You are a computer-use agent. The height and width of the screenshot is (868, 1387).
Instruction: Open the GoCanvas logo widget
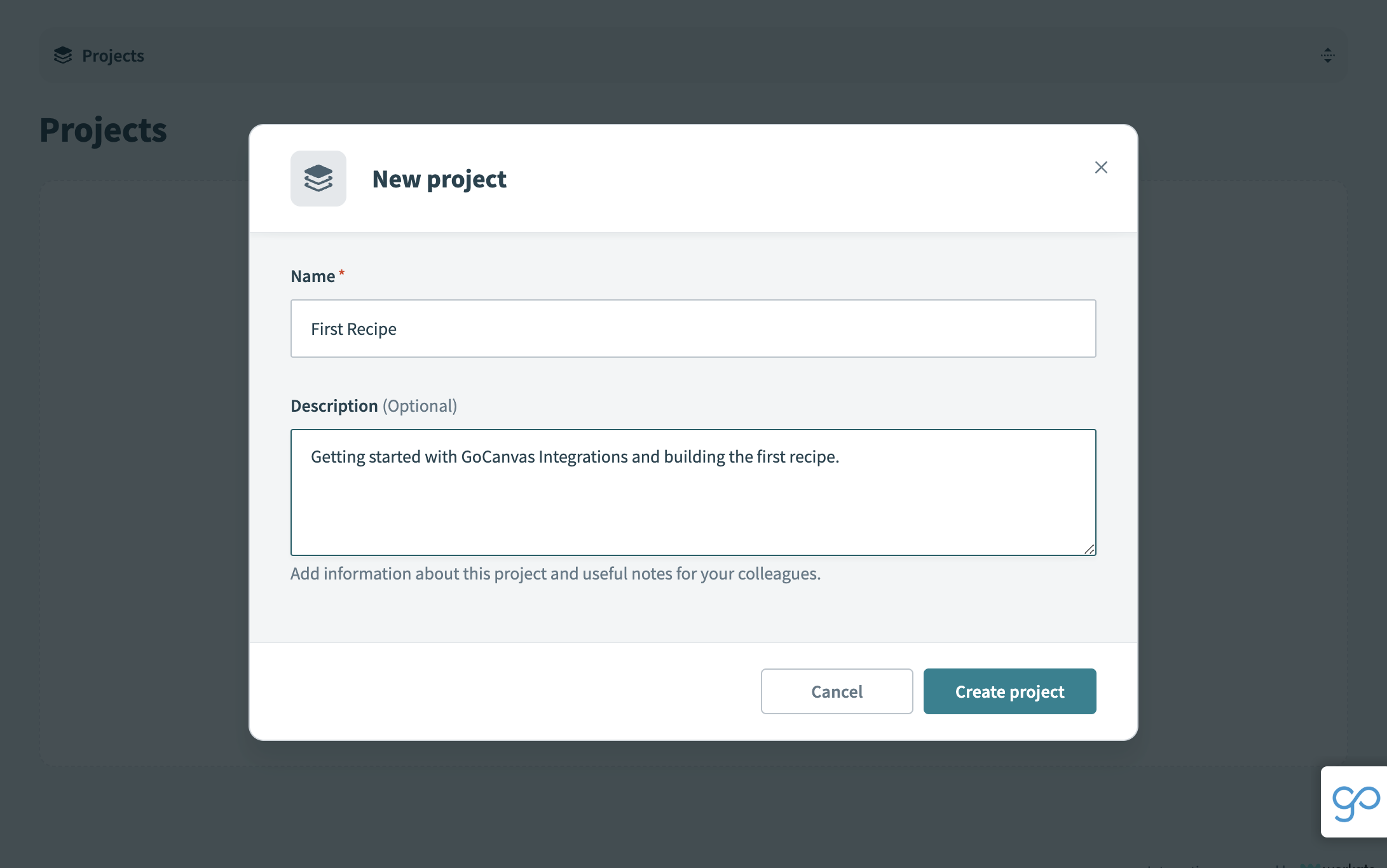(x=1355, y=802)
